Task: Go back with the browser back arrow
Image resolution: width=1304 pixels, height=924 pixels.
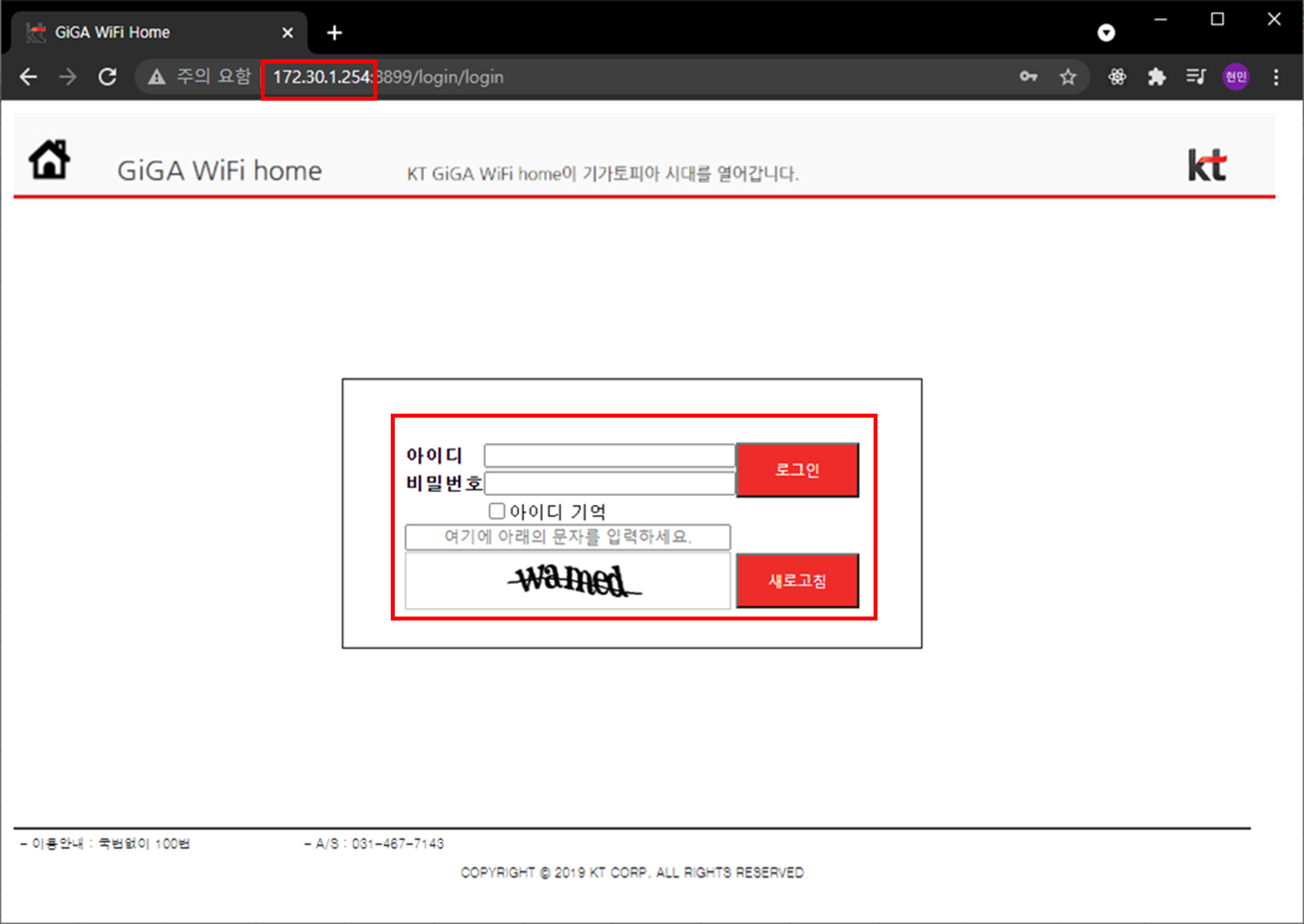Action: coord(29,77)
